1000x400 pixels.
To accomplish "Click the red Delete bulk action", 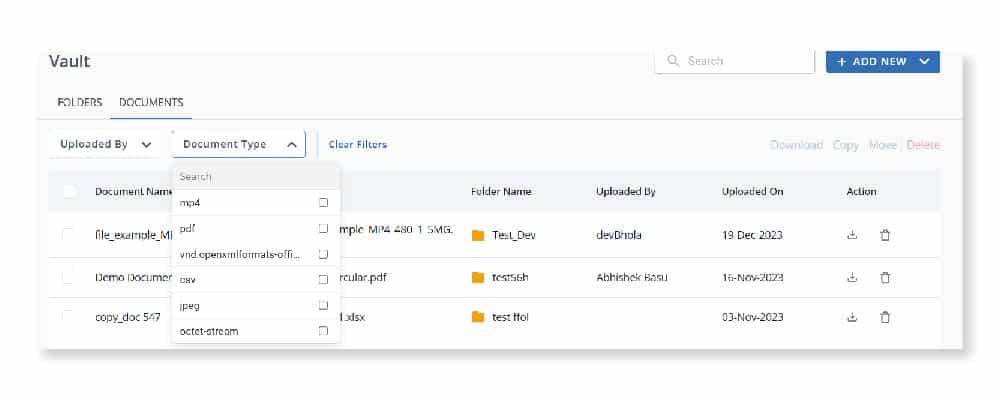I will 923,145.
